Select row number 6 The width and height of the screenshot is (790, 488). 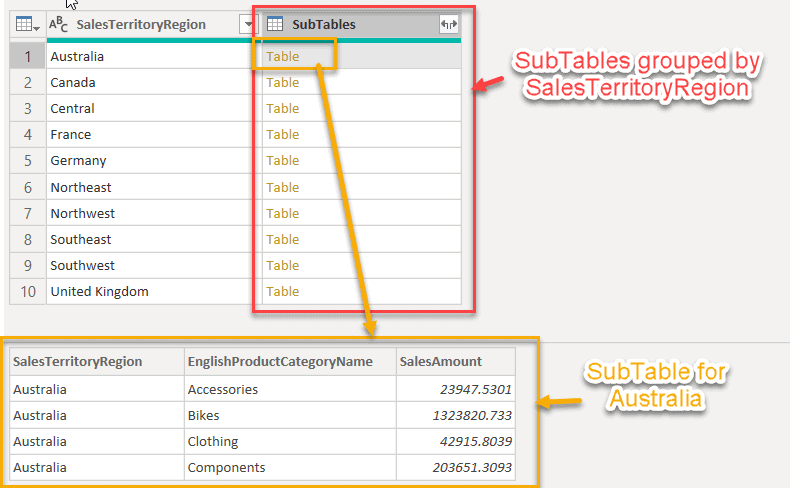[x=28, y=187]
